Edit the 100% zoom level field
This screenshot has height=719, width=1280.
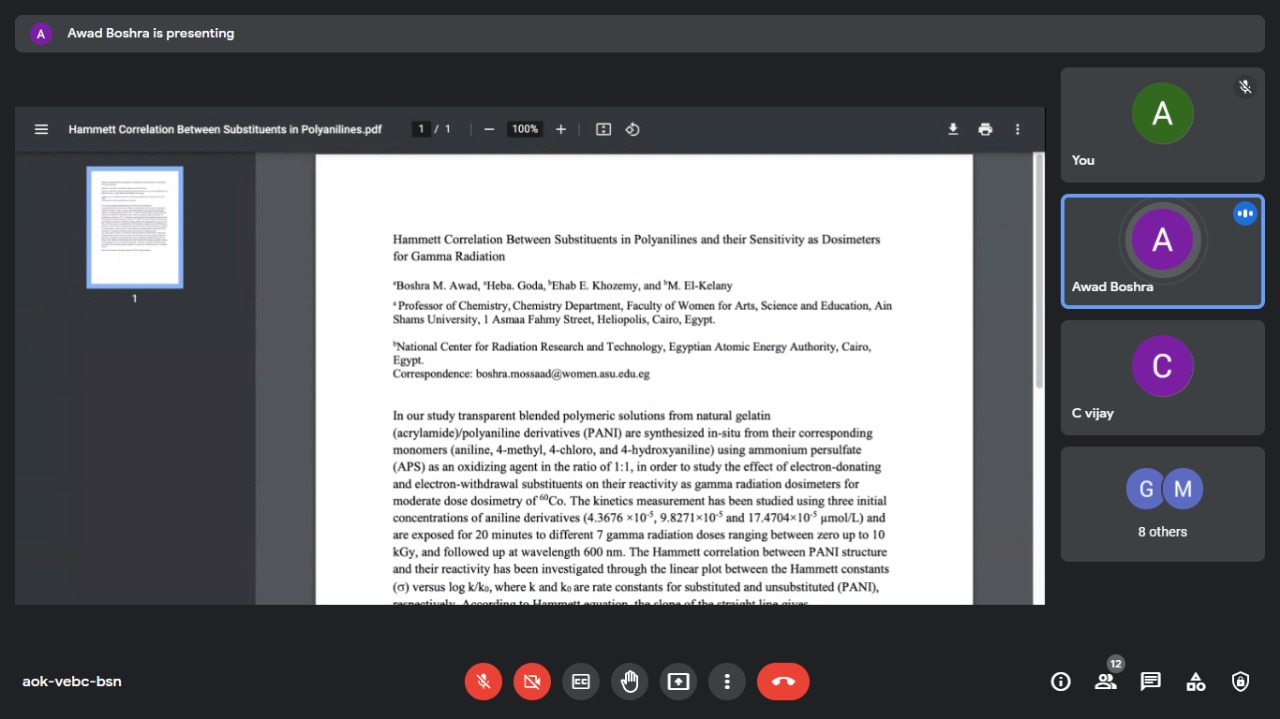tap(524, 129)
